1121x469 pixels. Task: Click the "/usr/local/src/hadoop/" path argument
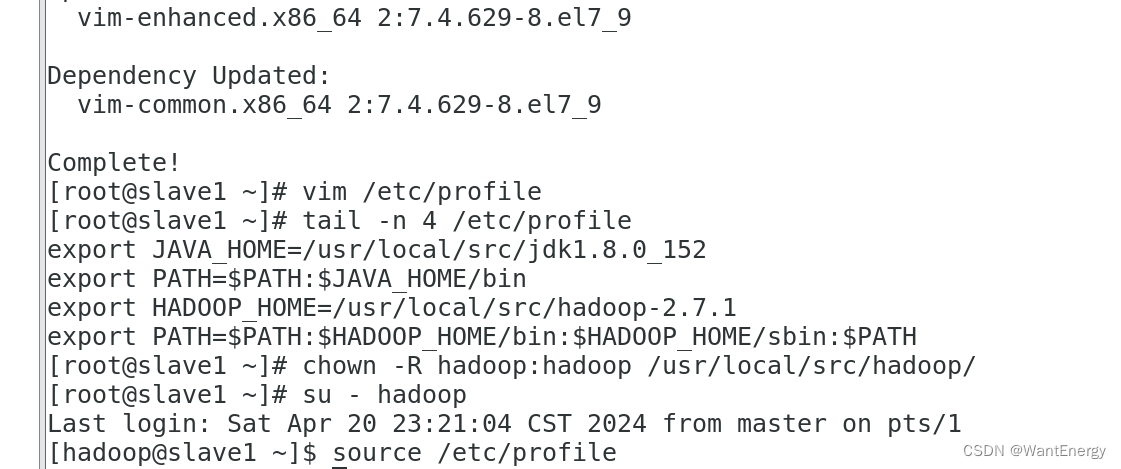[x=811, y=366]
